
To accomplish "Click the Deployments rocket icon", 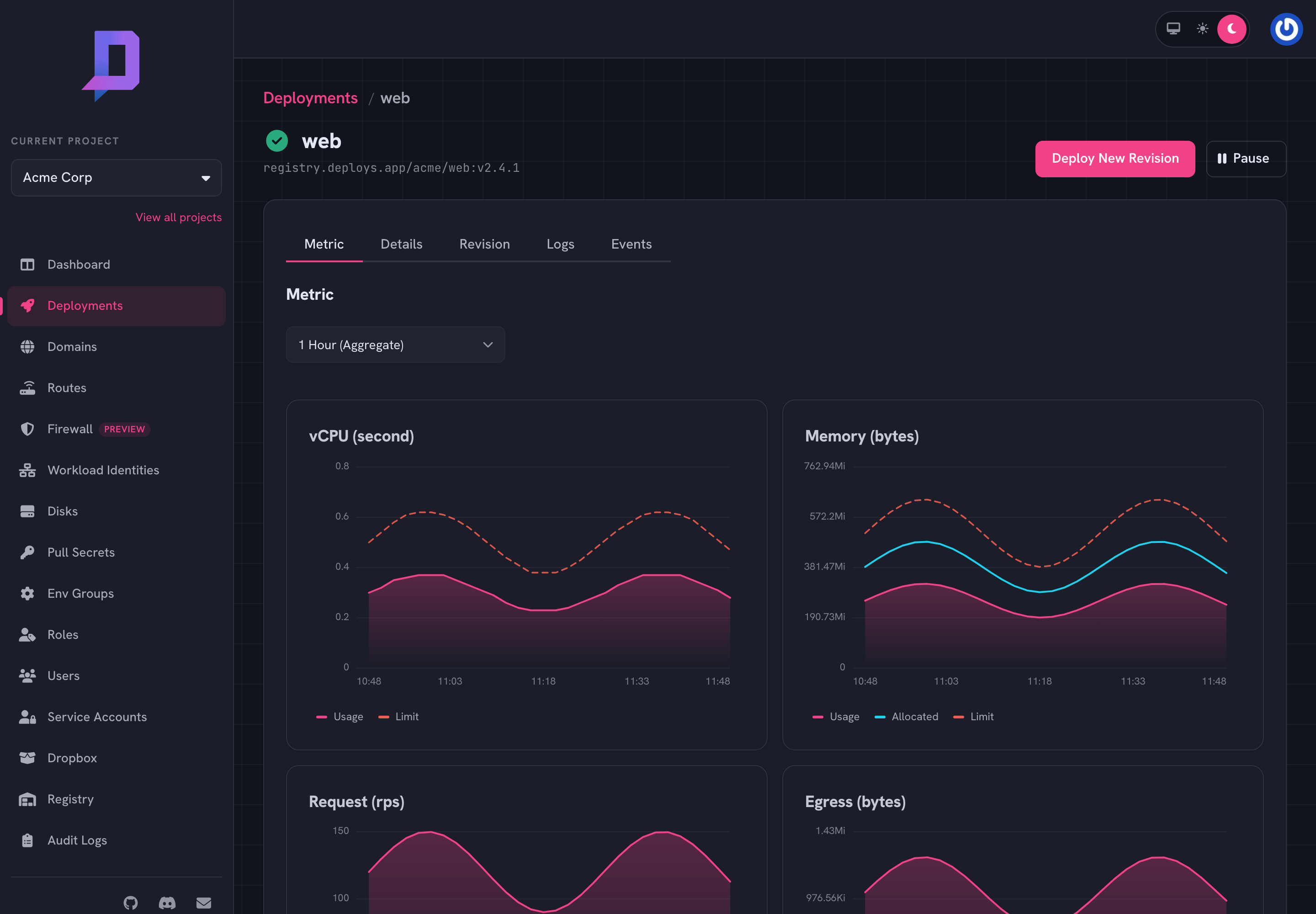I will click(x=27, y=306).
